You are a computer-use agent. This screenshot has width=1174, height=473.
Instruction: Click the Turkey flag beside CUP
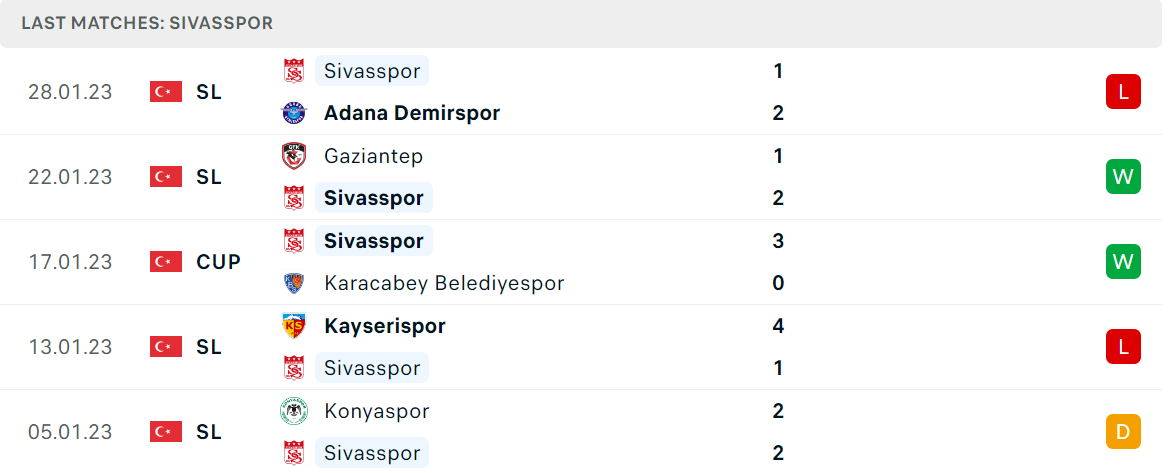(x=165, y=262)
